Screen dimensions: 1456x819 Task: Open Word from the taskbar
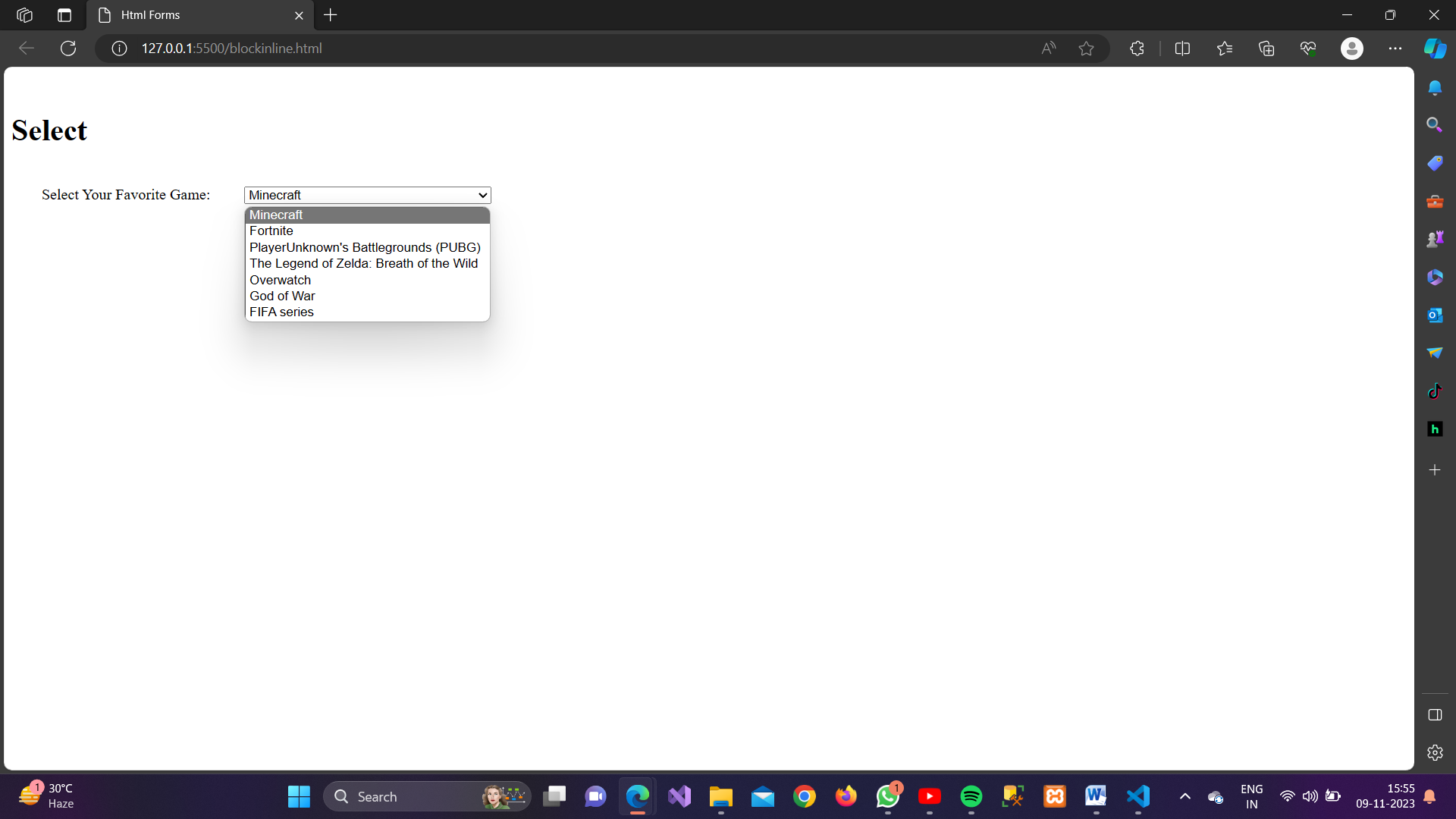tap(1096, 796)
